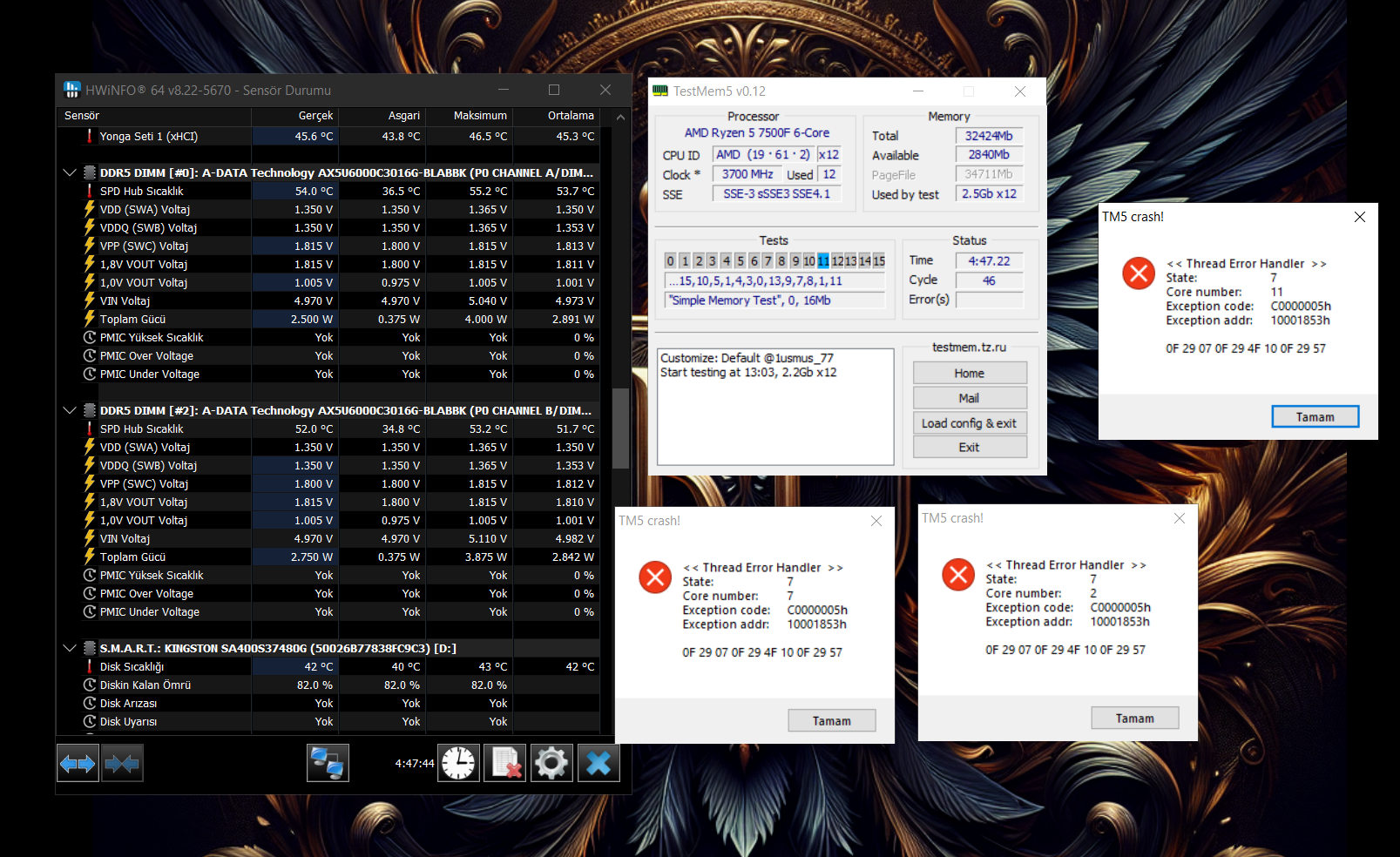This screenshot has height=857, width=1400.
Task: Click the clock reset timer icon
Action: [x=458, y=764]
